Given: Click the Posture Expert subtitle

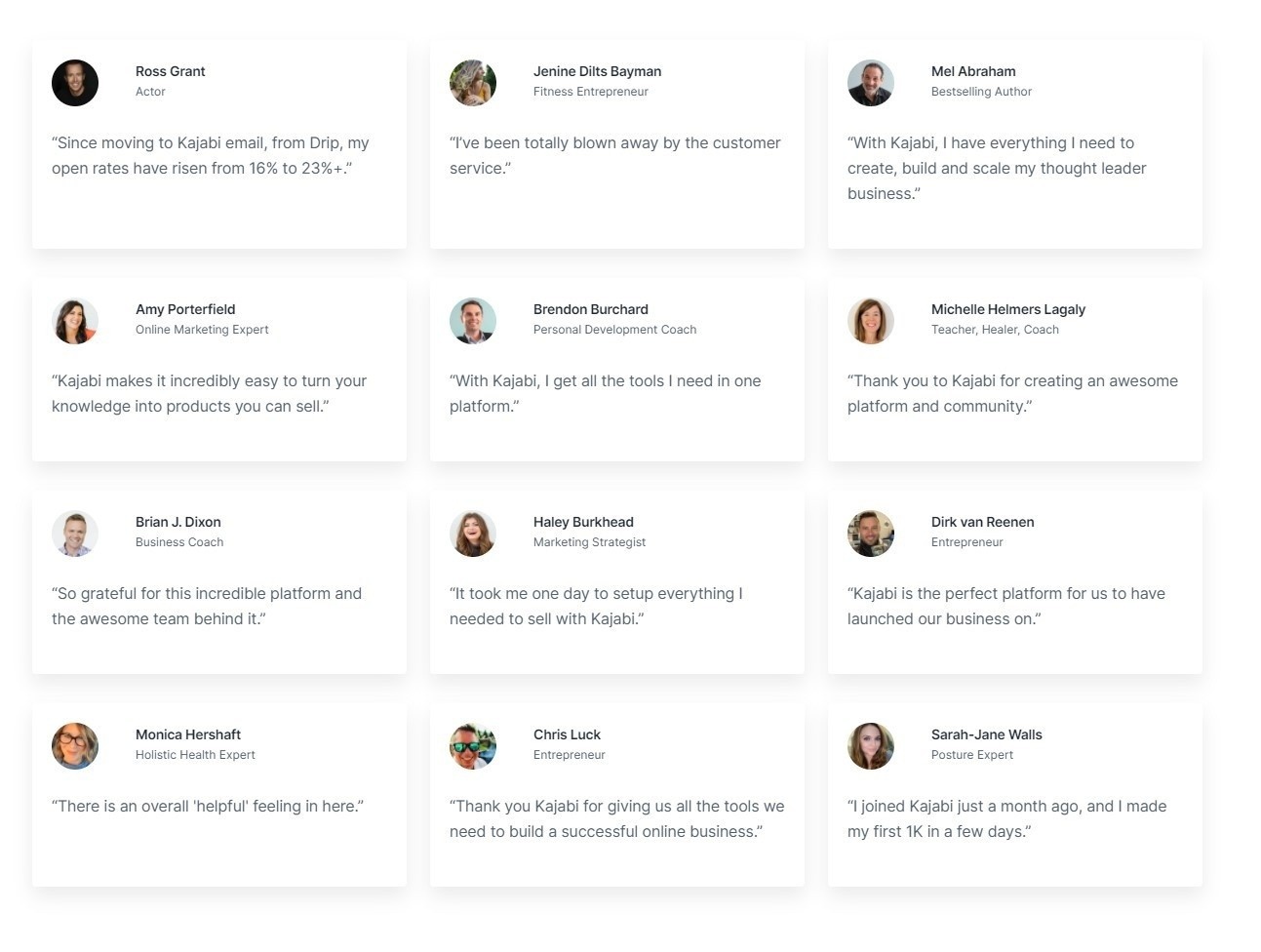Looking at the screenshot, I should point(972,755).
